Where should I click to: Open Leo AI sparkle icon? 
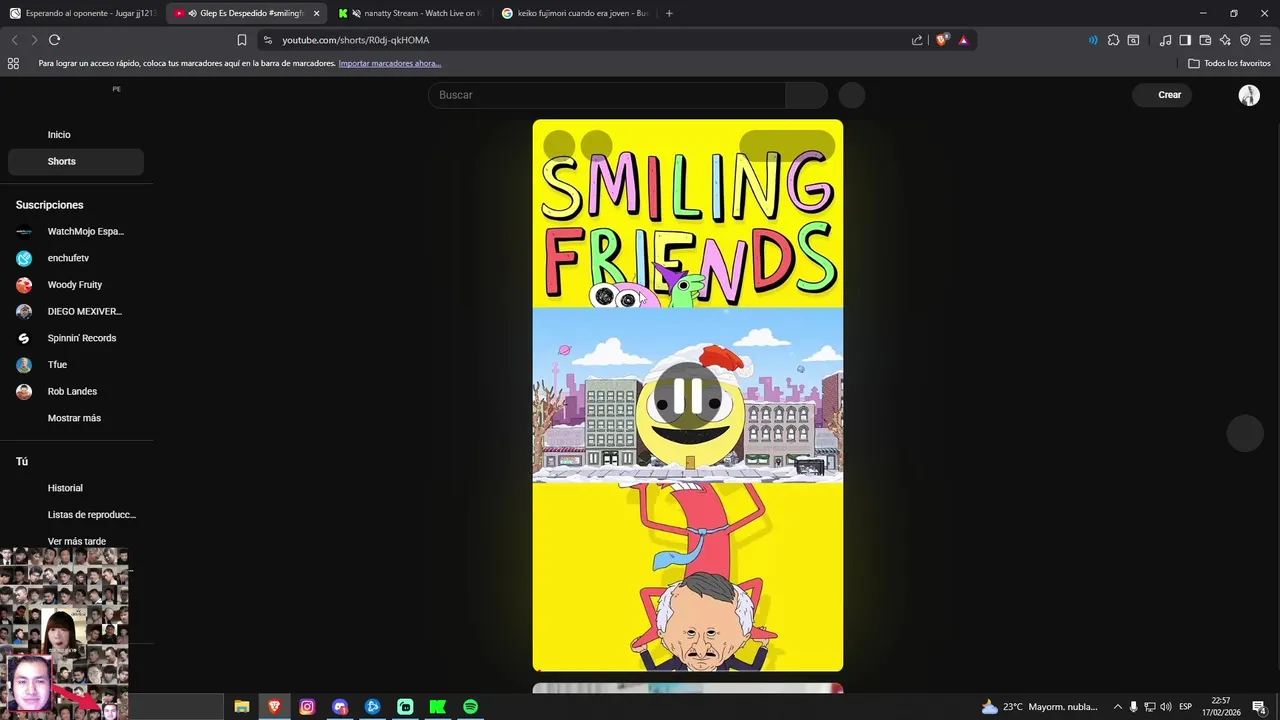coord(1225,40)
